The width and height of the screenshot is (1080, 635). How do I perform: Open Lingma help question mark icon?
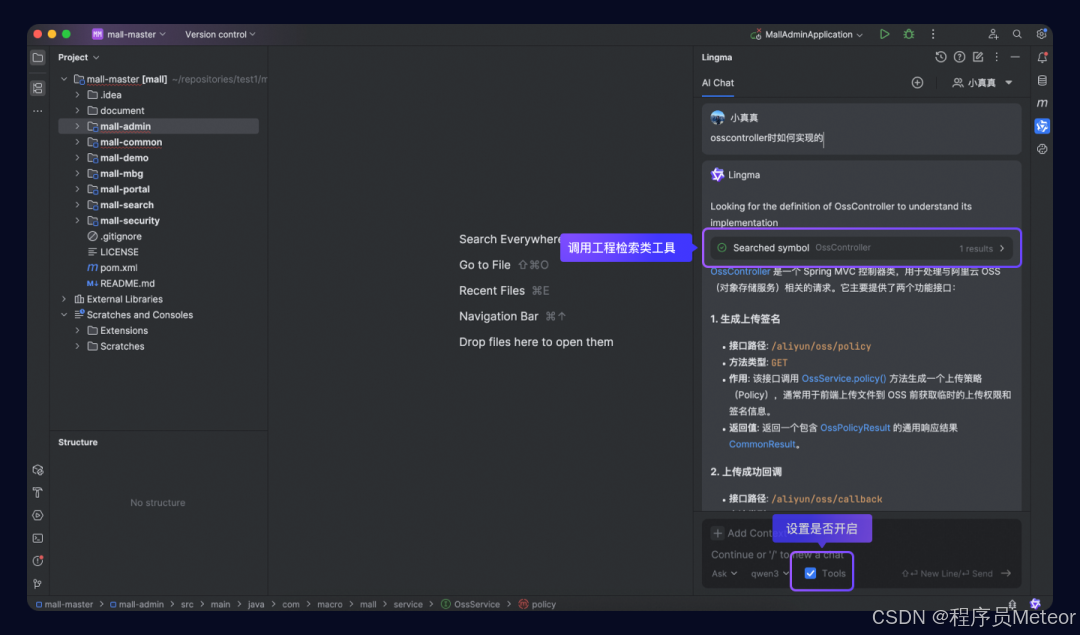point(959,57)
